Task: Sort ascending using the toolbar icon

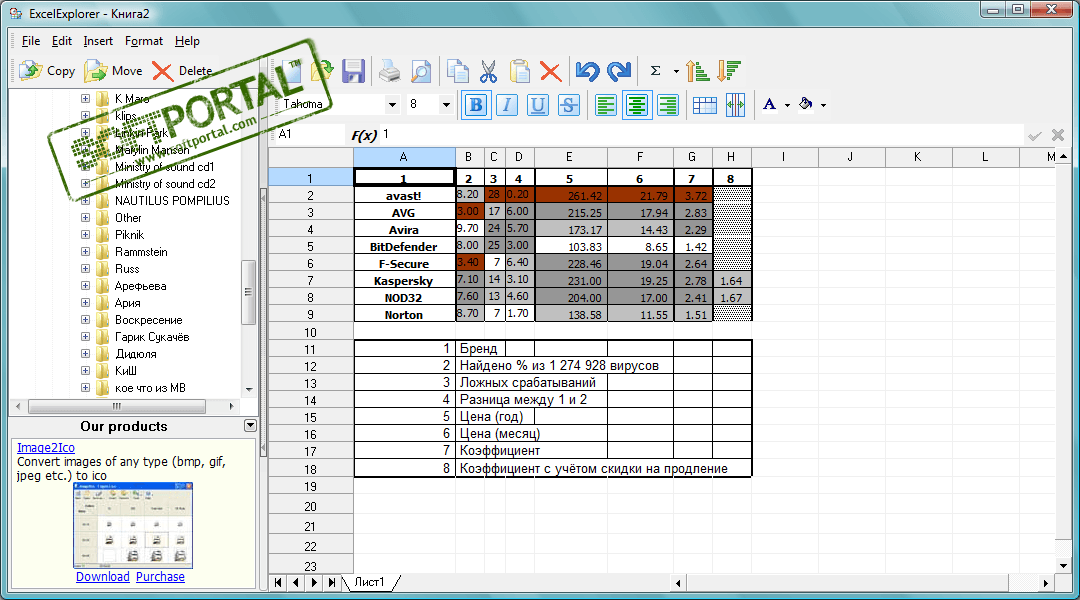Action: tap(698, 70)
